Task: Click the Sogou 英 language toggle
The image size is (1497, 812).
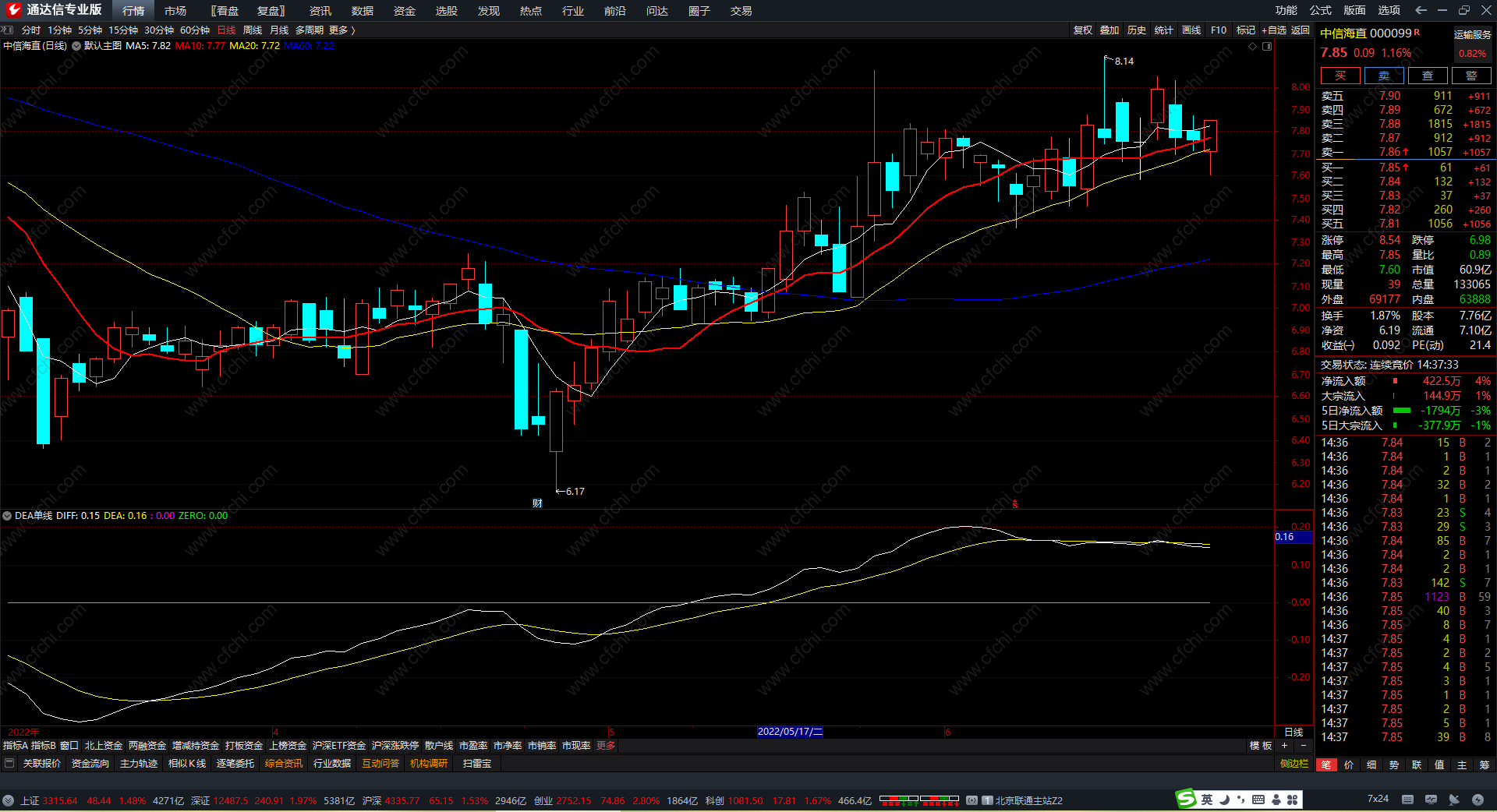Action: pos(1207,800)
